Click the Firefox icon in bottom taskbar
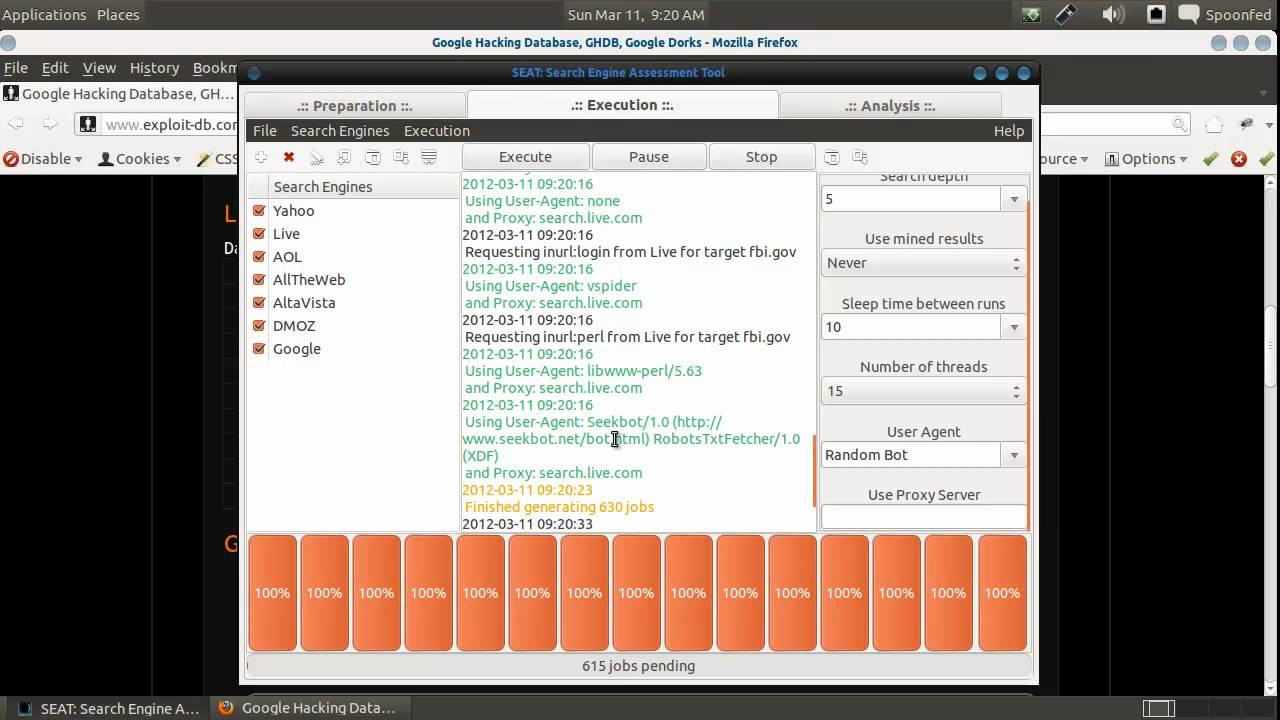 pos(226,707)
